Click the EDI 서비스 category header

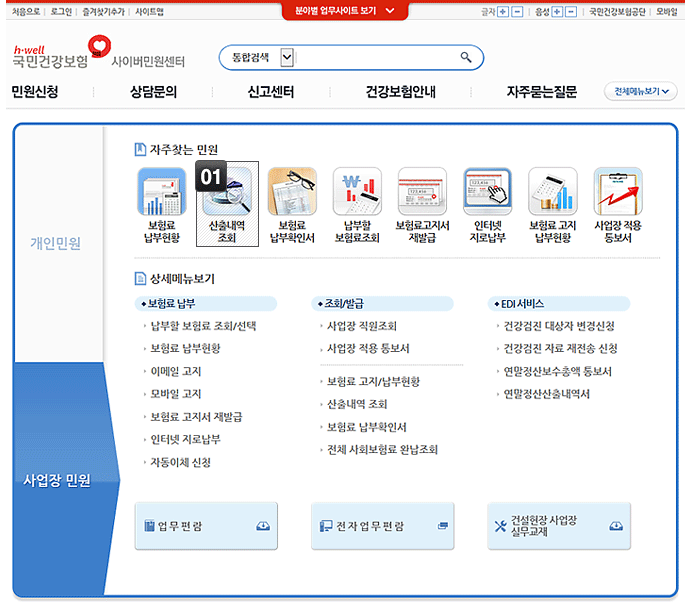tap(559, 304)
